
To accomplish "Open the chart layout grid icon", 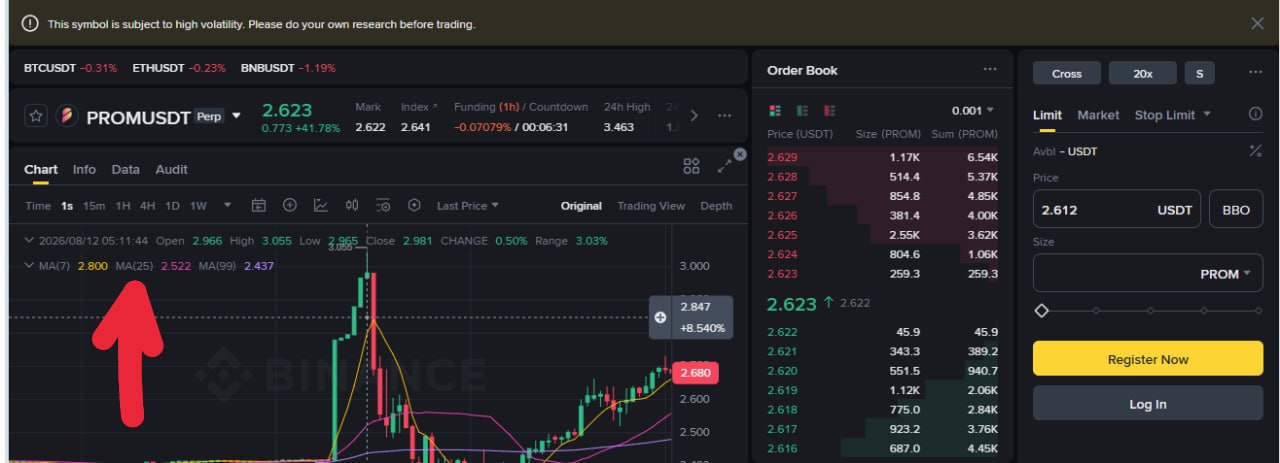I will (691, 166).
